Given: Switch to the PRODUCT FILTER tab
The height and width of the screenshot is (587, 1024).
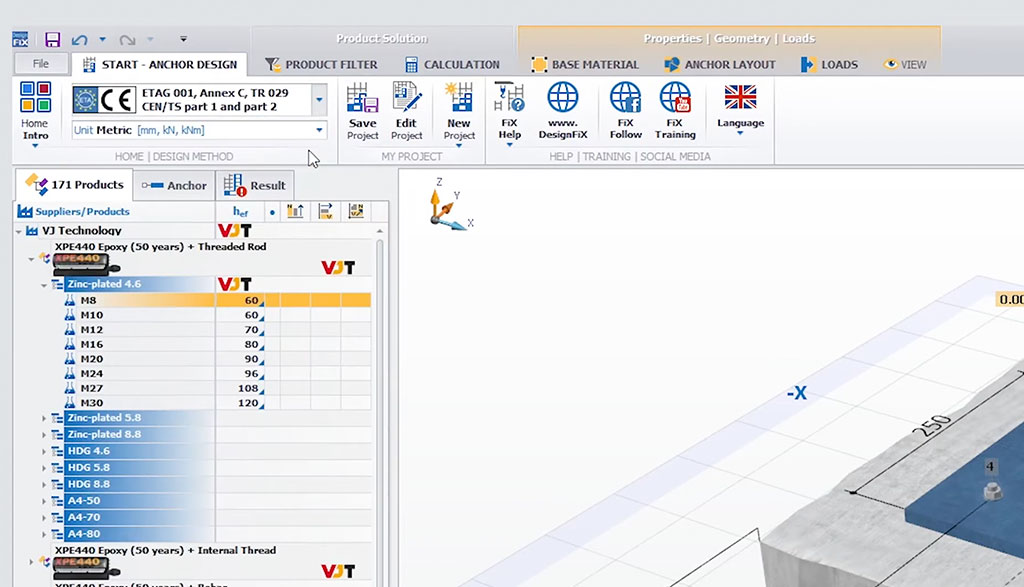Looking at the screenshot, I should pyautogui.click(x=321, y=65).
